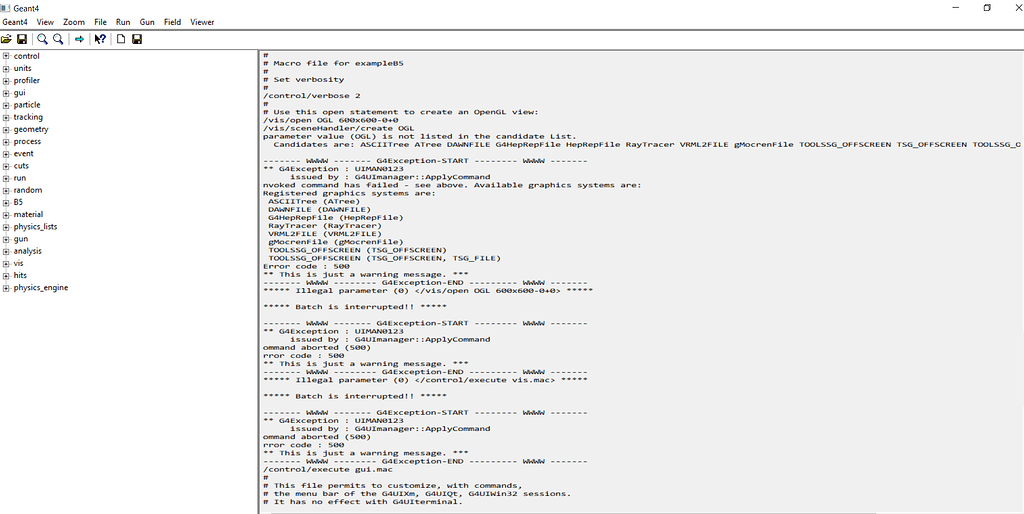This screenshot has height=514, width=1024.
Task: Expand the geometry command tree node
Action: click(6, 129)
